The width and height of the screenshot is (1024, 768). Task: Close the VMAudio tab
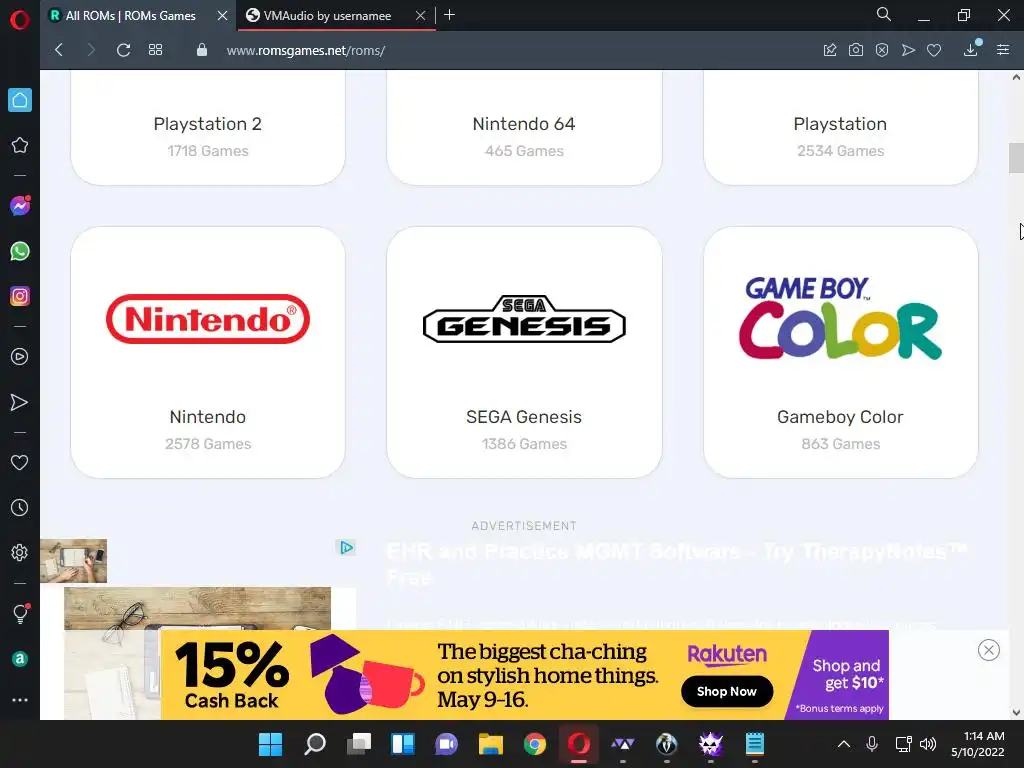421,16
